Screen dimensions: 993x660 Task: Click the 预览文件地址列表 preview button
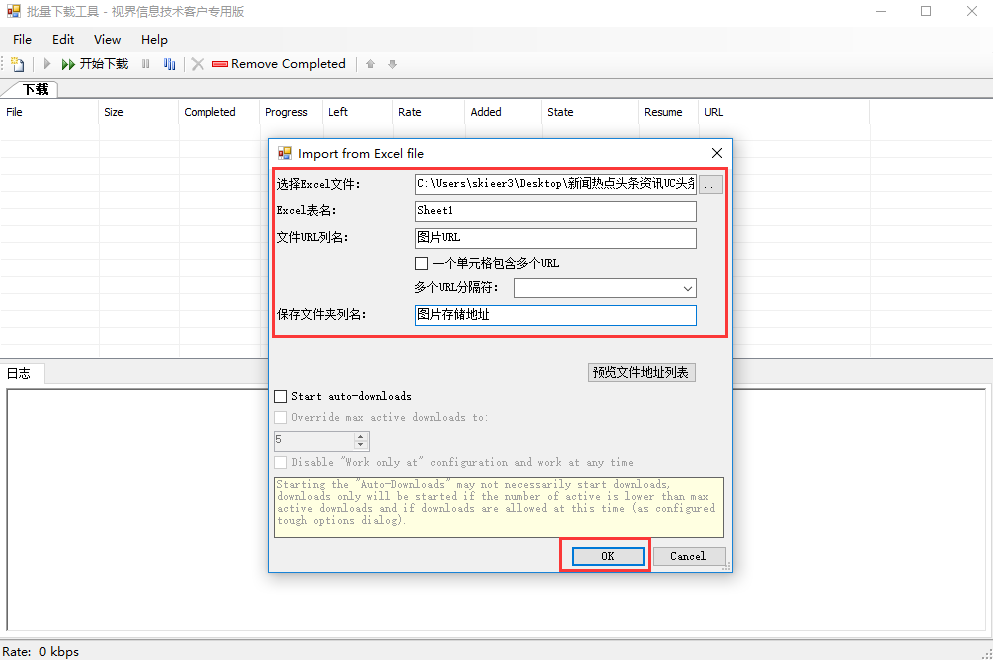pos(641,372)
